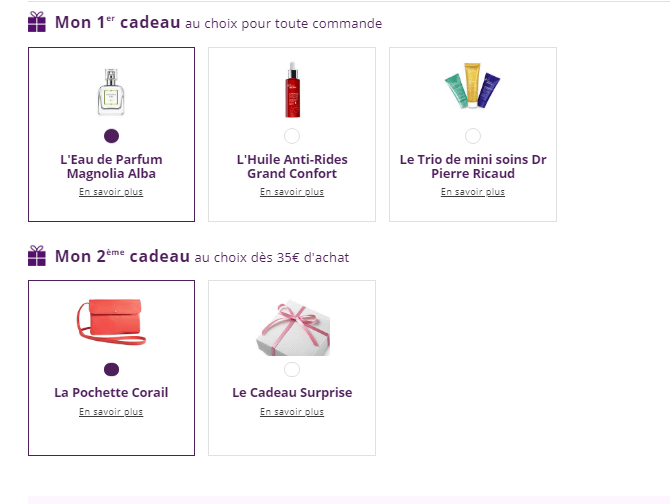Image resolution: width=670 pixels, height=504 pixels.
Task: Click the Magnolia Alba perfume bottle image
Action: pyautogui.click(x=111, y=92)
